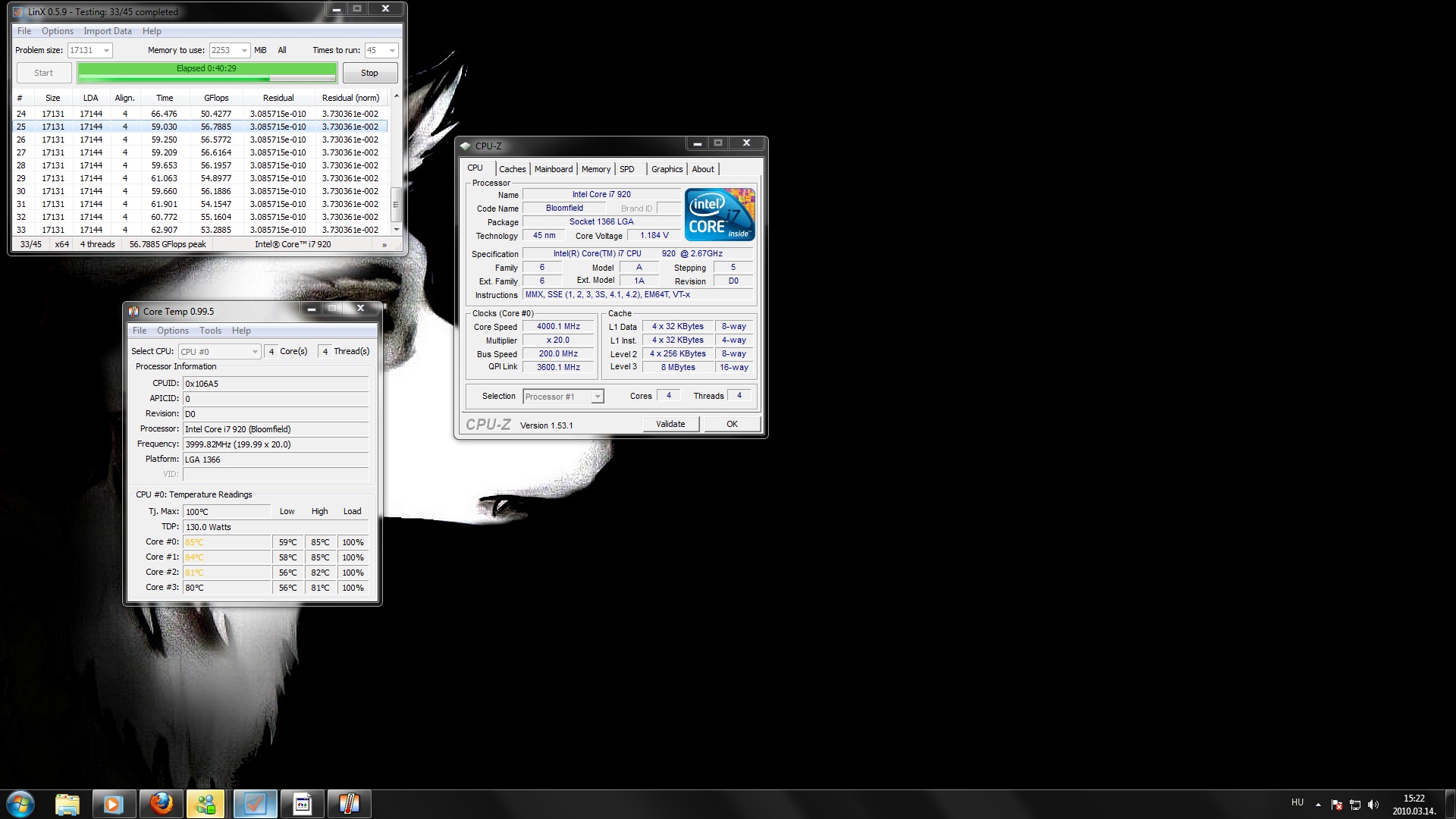This screenshot has height=819, width=1456.
Task: Expand LinX Times to run dropdown
Action: [392, 51]
